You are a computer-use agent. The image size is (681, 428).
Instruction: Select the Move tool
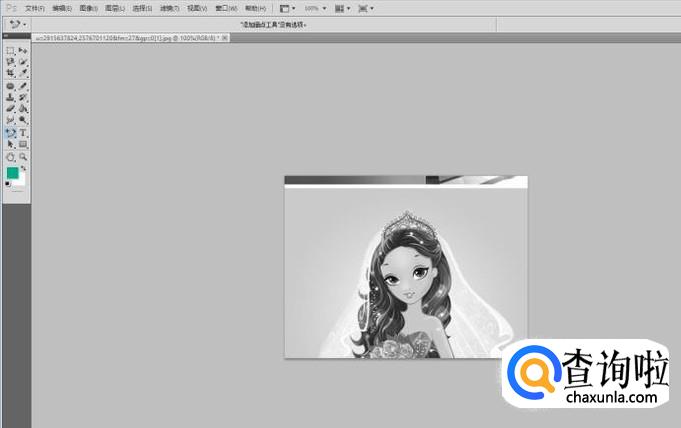23,50
